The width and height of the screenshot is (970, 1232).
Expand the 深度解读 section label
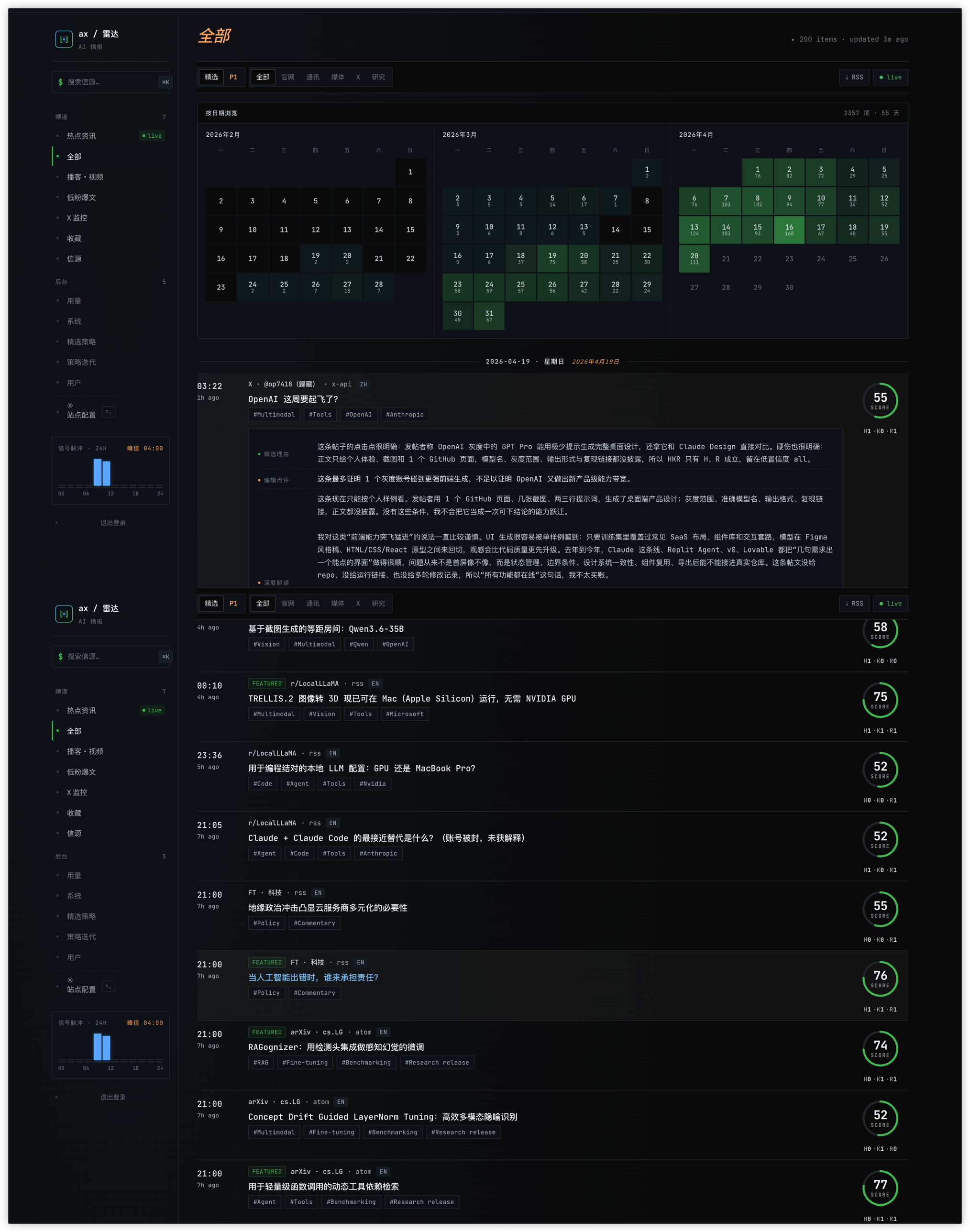pyautogui.click(x=276, y=583)
